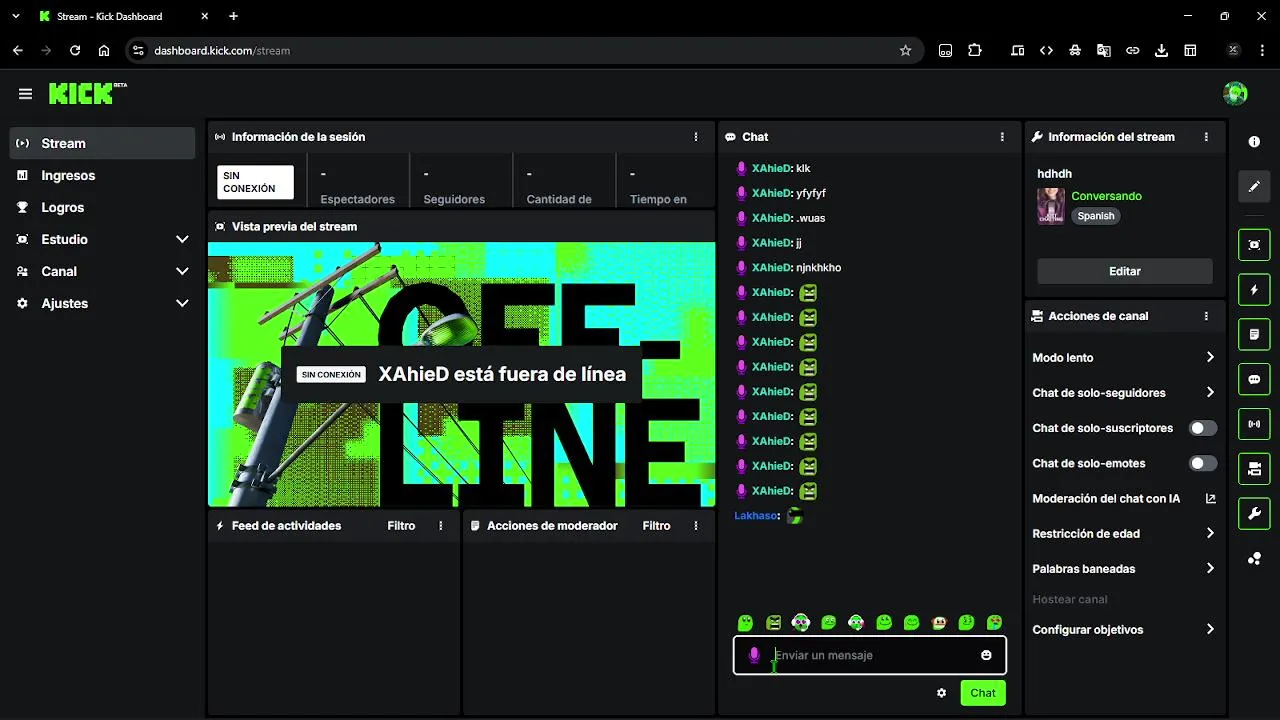Open external link icon for Moderación del chat con IA
Viewport: 1280px width, 720px height.
1210,498
